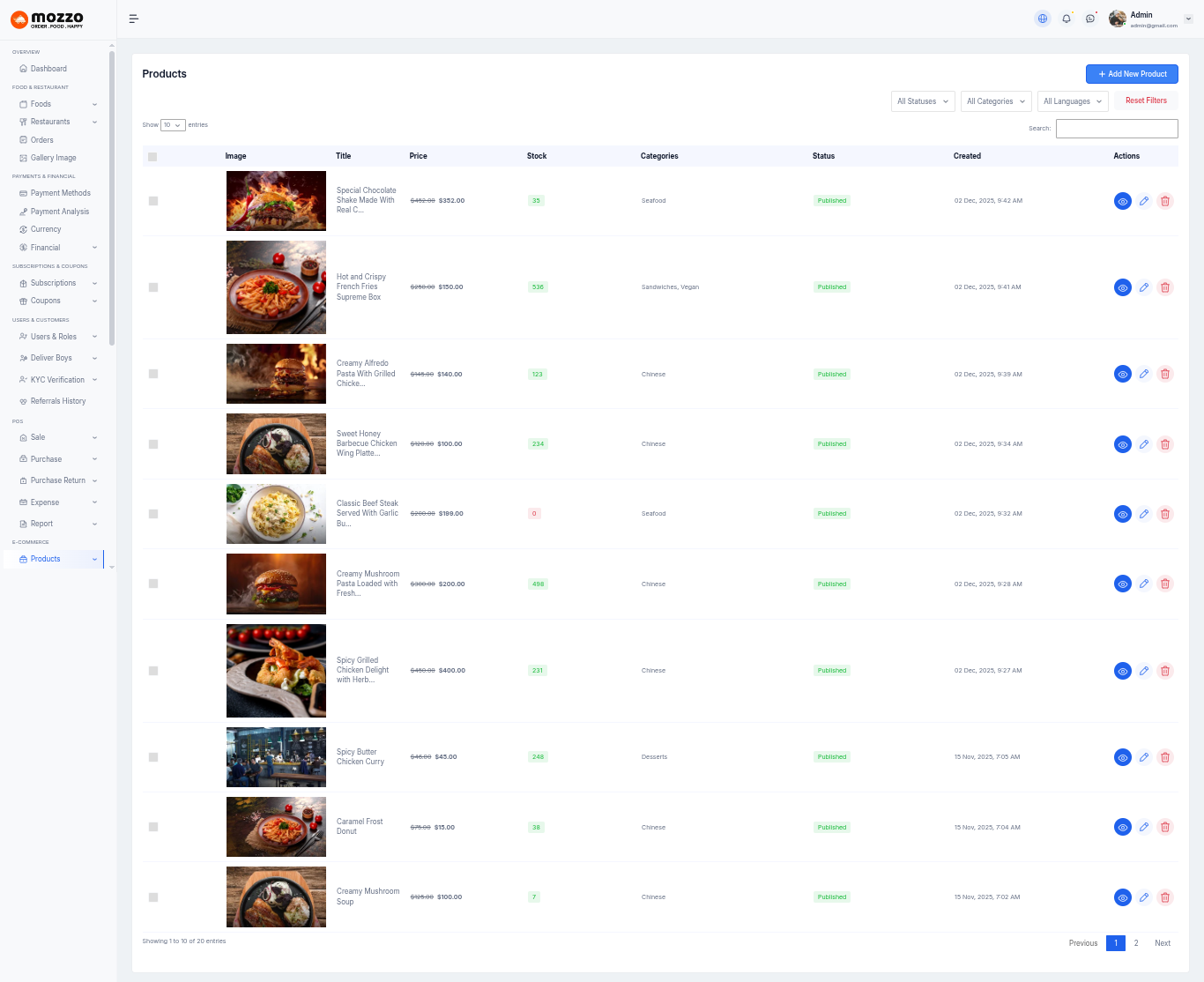Click the product Search input field
The width and height of the screenshot is (1204, 982).
point(1117,129)
